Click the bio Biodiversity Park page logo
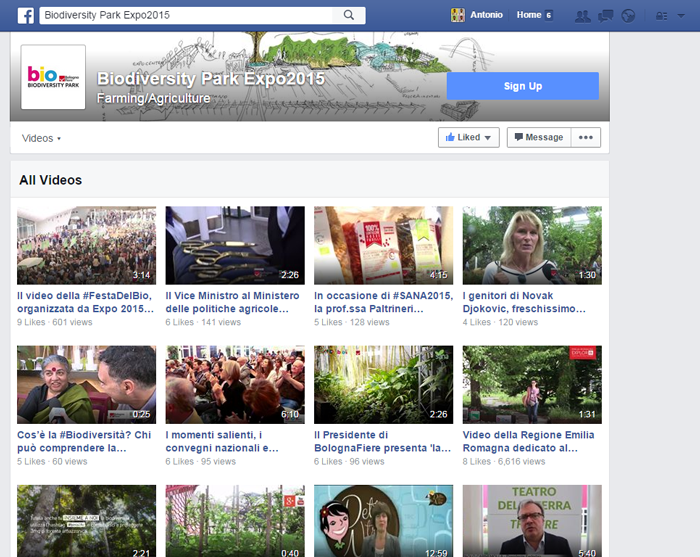 (x=53, y=77)
